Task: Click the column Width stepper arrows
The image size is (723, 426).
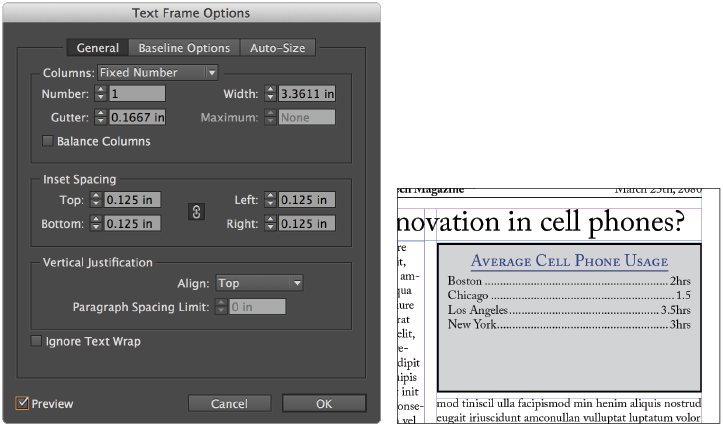Action: point(269,94)
